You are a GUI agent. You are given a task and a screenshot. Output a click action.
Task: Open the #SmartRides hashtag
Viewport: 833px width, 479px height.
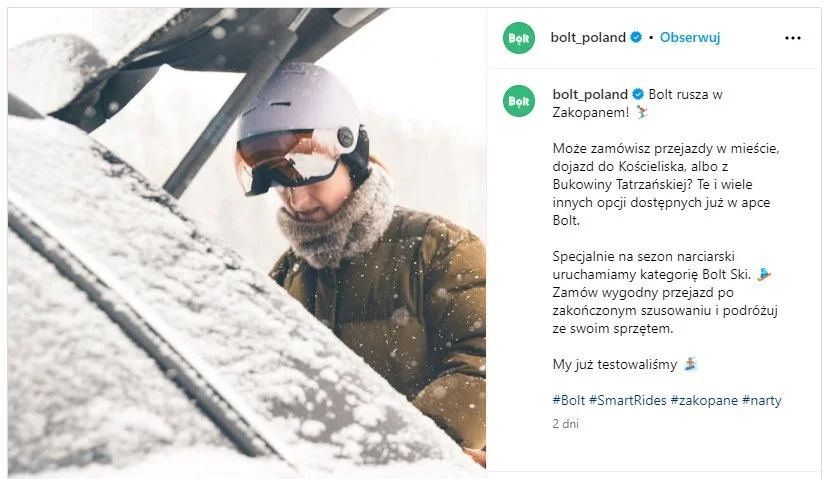click(627, 400)
